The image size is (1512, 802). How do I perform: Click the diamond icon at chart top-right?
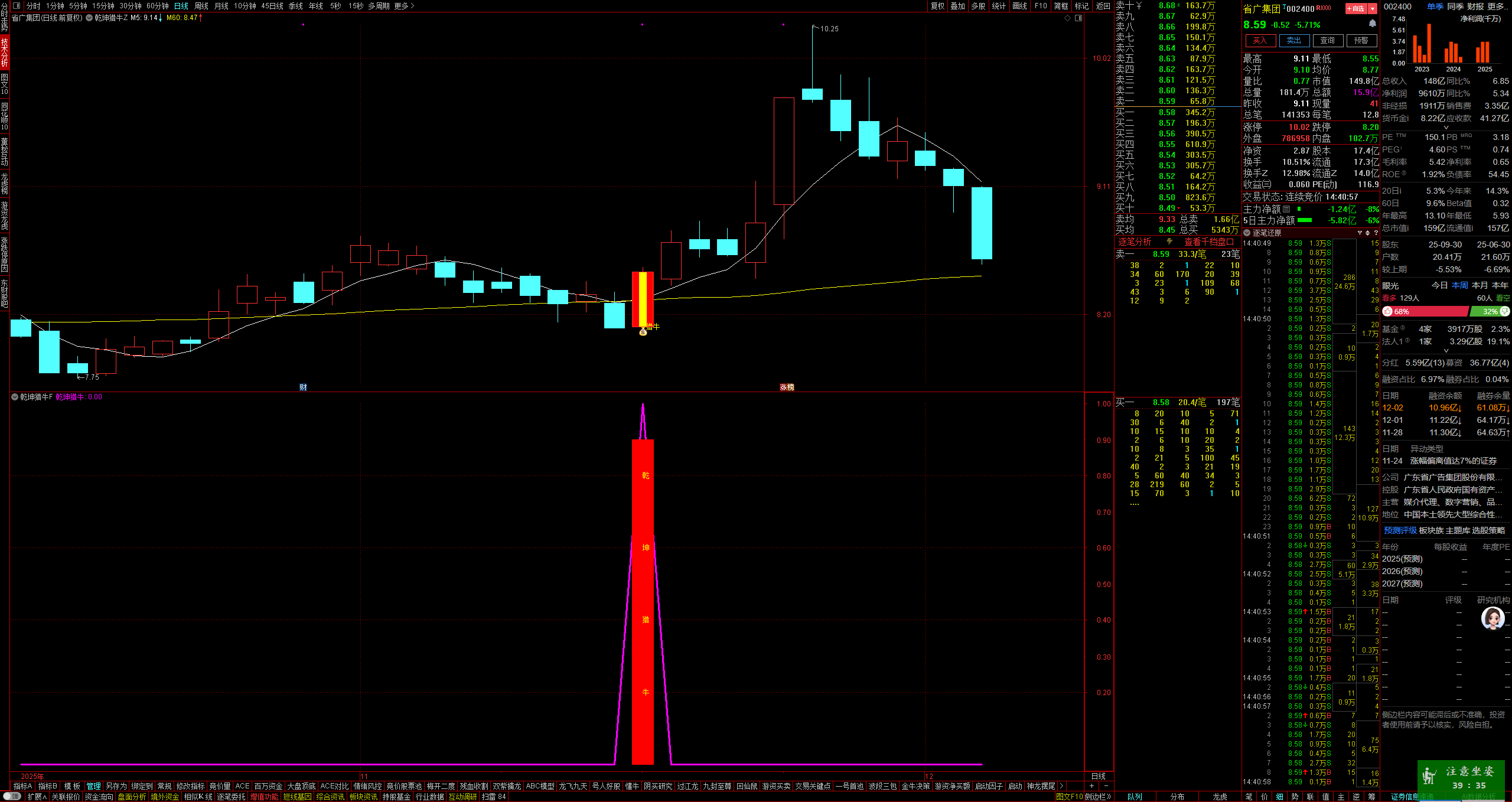pyautogui.click(x=1067, y=18)
